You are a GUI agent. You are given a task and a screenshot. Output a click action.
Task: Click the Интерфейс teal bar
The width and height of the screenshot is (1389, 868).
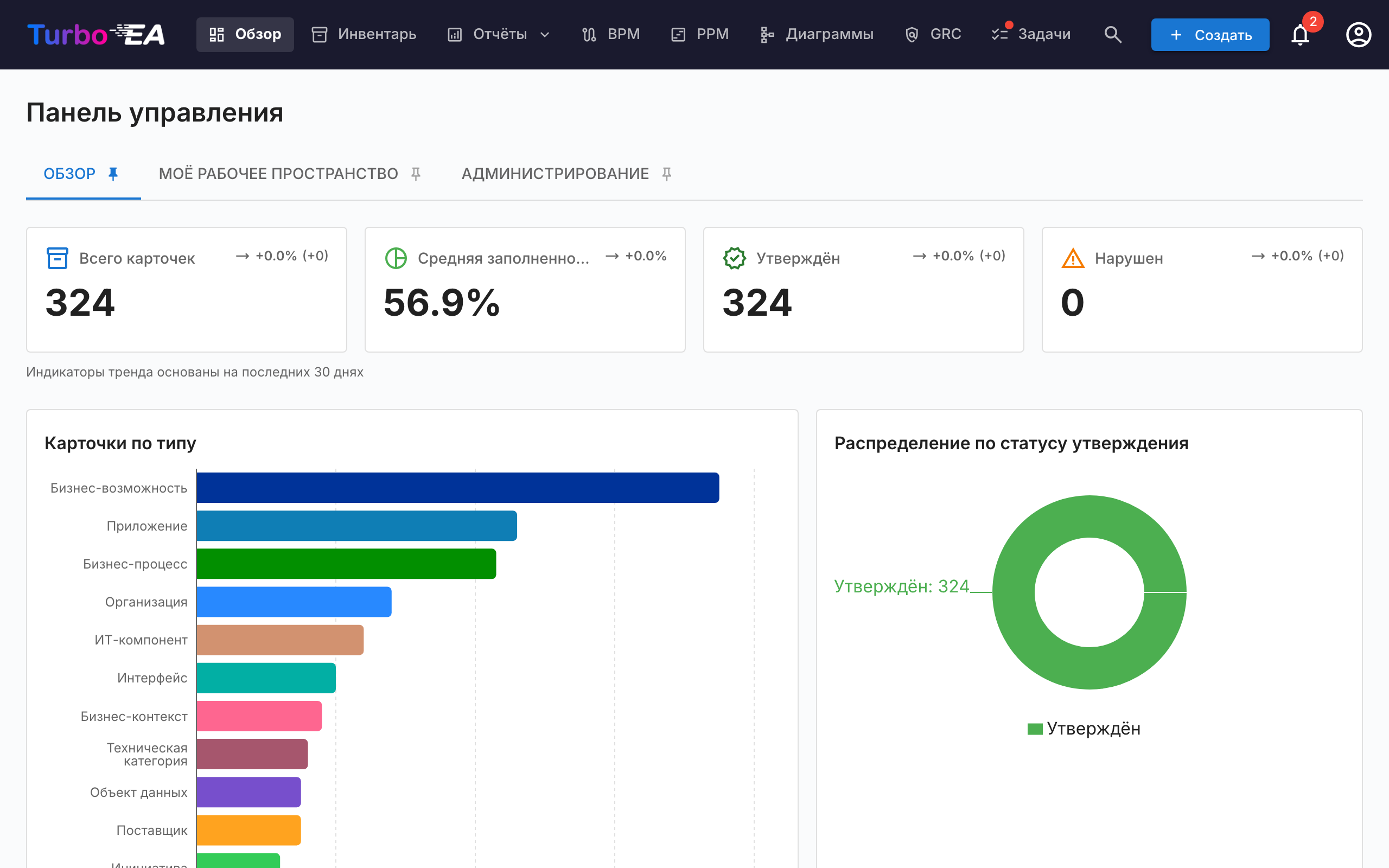pyautogui.click(x=266, y=678)
